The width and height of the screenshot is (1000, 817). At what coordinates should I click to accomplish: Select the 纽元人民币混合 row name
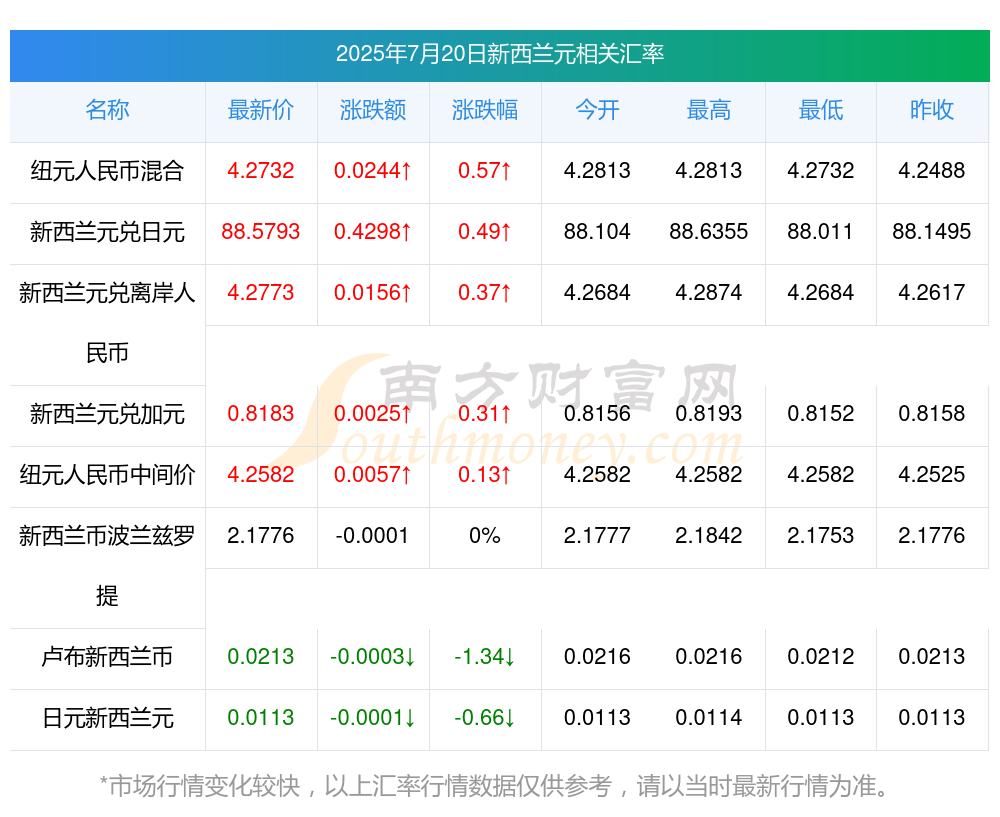click(x=107, y=171)
